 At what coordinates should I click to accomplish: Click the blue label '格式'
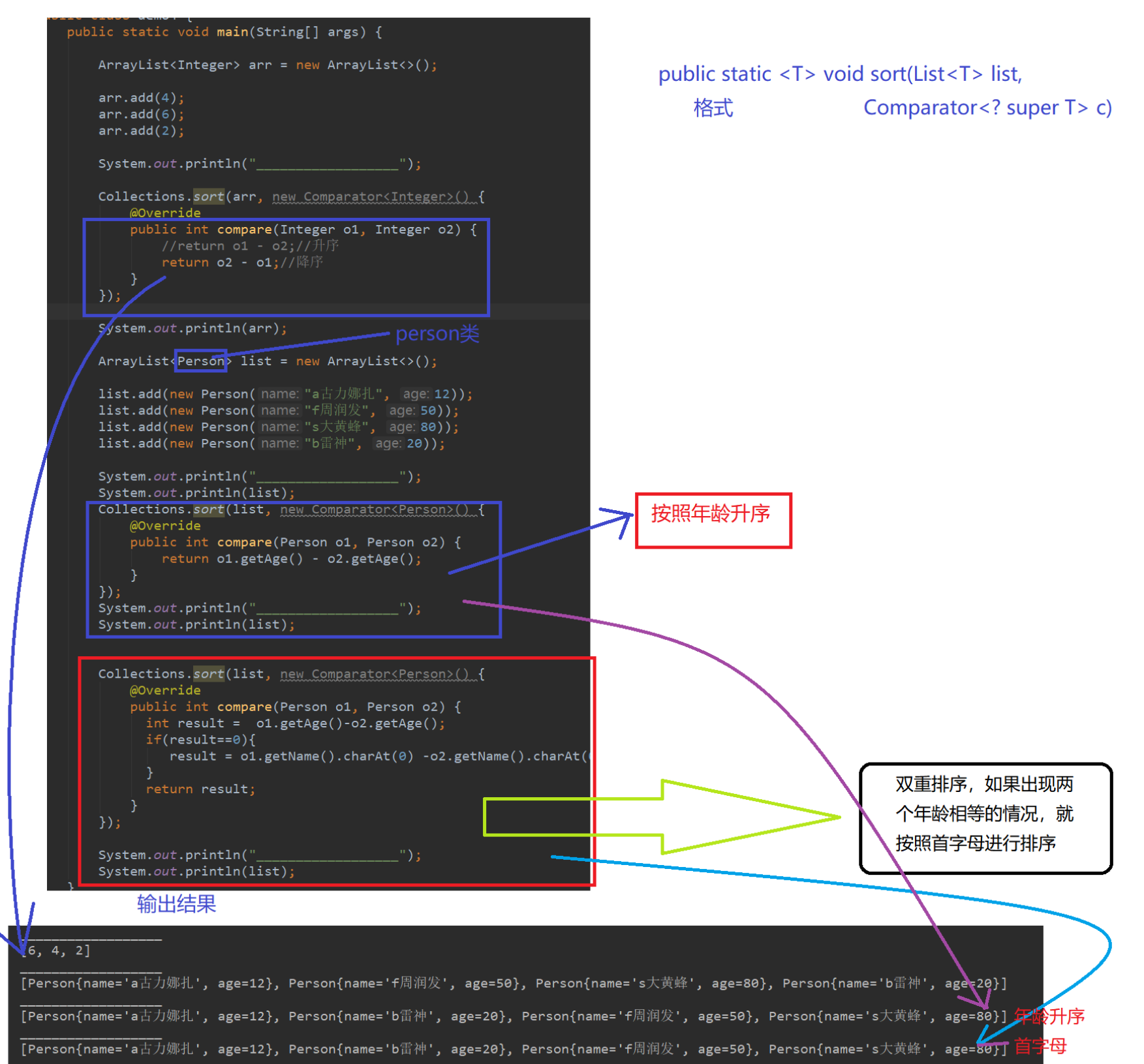(x=713, y=108)
